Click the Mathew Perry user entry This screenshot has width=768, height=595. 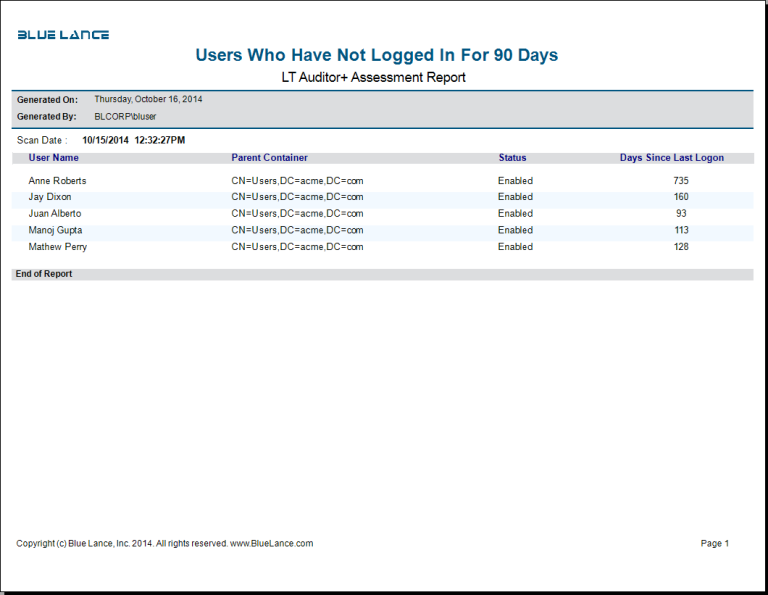coord(57,247)
